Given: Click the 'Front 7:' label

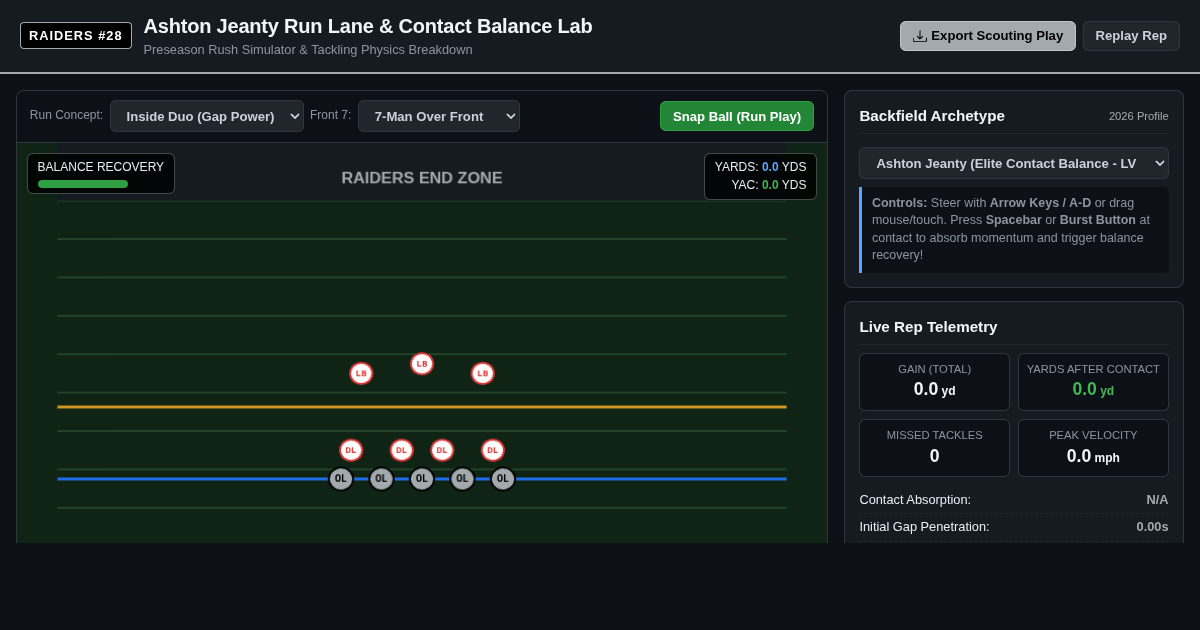Looking at the screenshot, I should (x=331, y=115).
